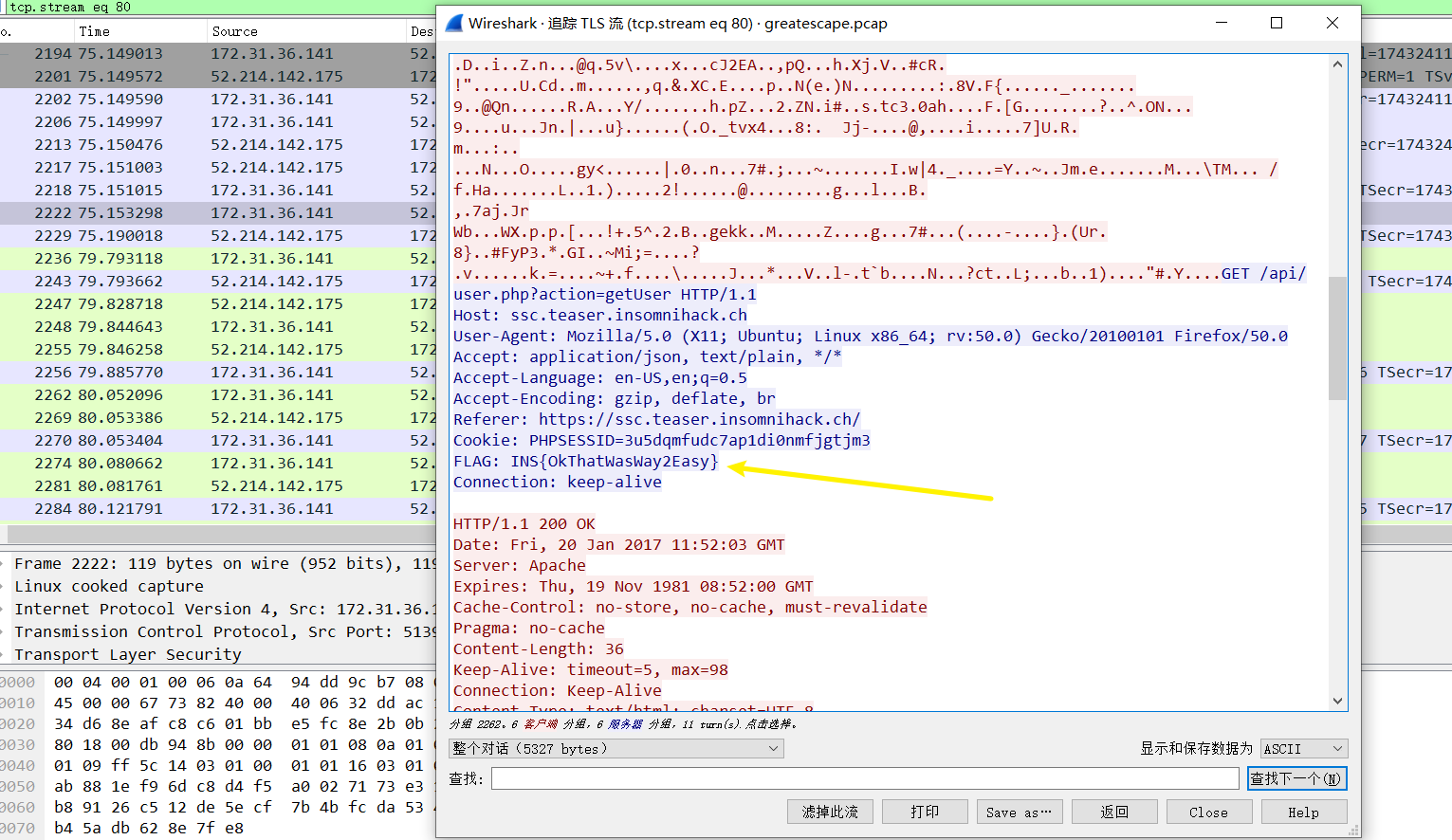
Task: Click the Cookie: PHPSESSID line in stream
Action: [x=662, y=440]
